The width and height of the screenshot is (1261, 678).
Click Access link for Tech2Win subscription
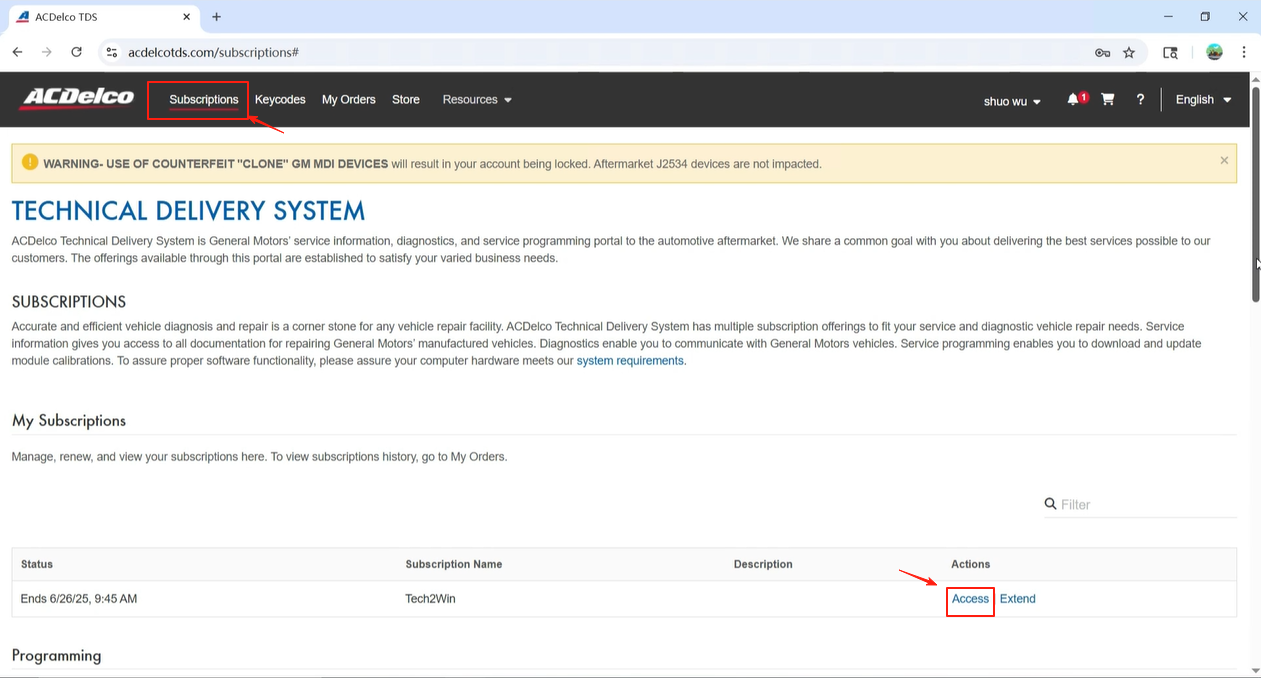click(970, 599)
